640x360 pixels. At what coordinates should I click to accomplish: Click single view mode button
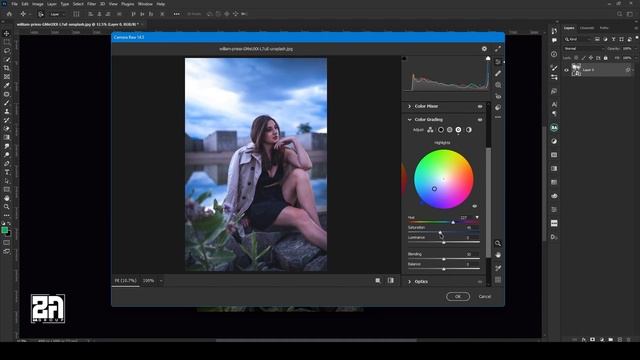tap(378, 280)
